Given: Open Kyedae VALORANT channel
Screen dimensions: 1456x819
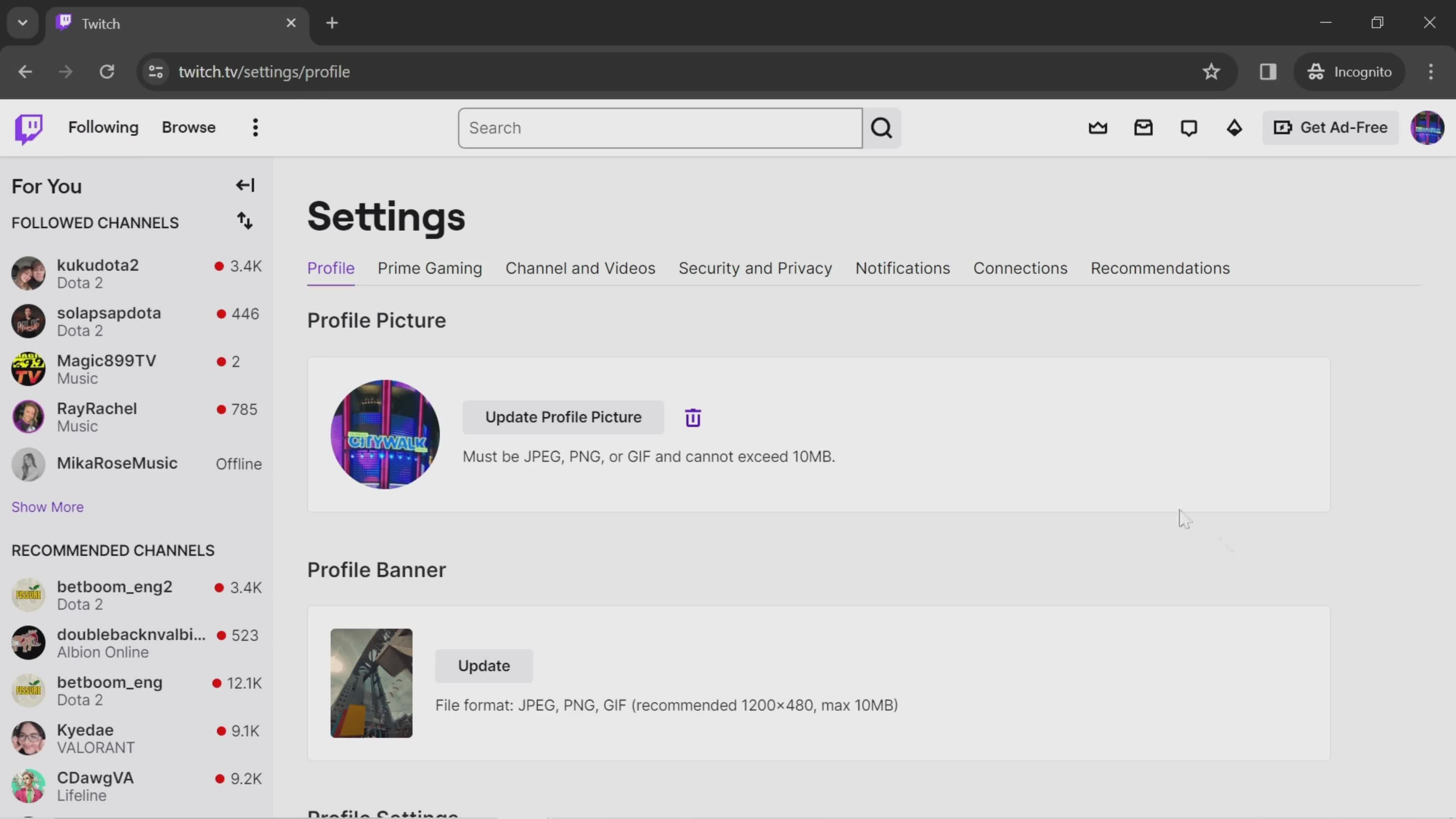Looking at the screenshot, I should (136, 738).
